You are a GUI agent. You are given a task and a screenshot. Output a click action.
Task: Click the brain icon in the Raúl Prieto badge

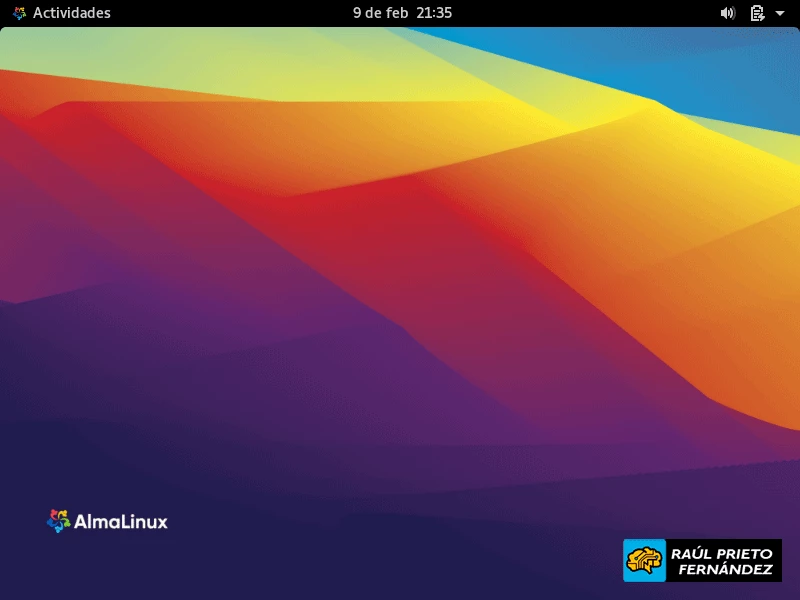pyautogui.click(x=643, y=560)
